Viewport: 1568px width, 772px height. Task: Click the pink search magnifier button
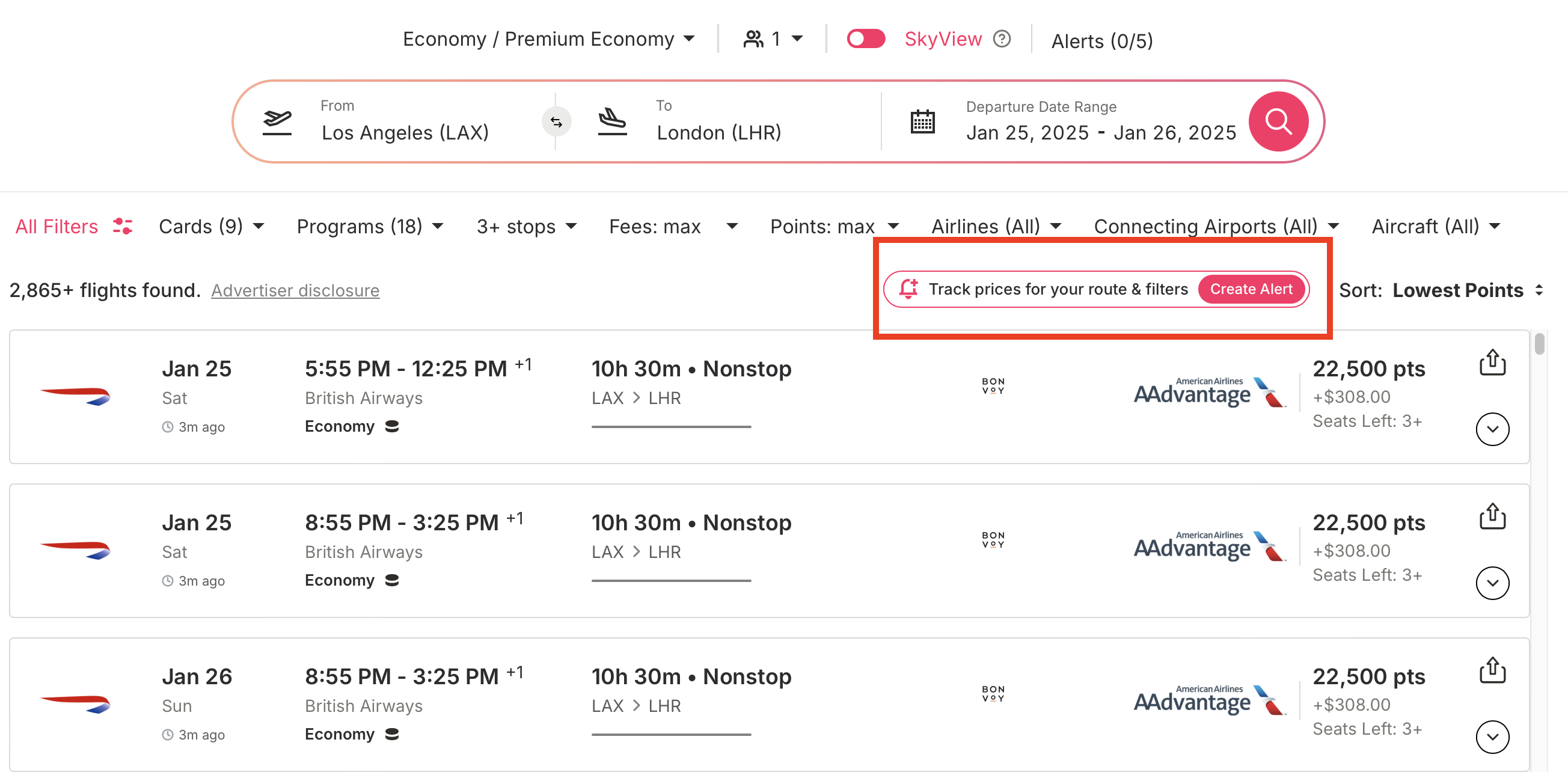point(1278,122)
